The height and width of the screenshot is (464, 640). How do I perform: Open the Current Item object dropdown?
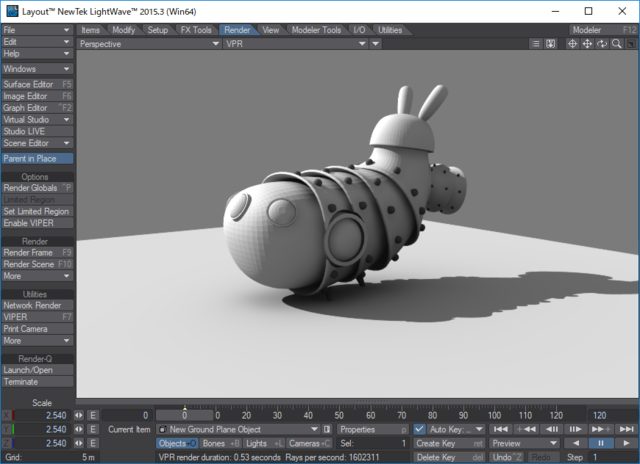(239, 429)
